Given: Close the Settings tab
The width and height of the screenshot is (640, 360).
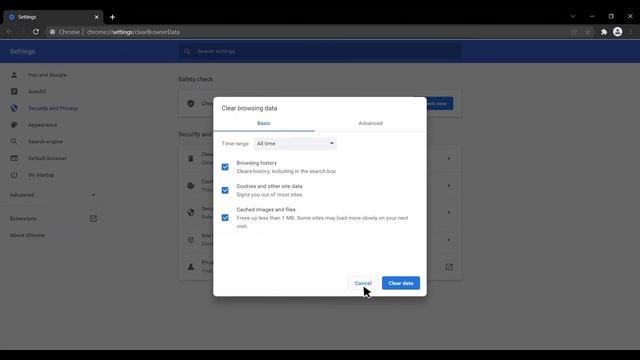Looking at the screenshot, I should 96,17.
